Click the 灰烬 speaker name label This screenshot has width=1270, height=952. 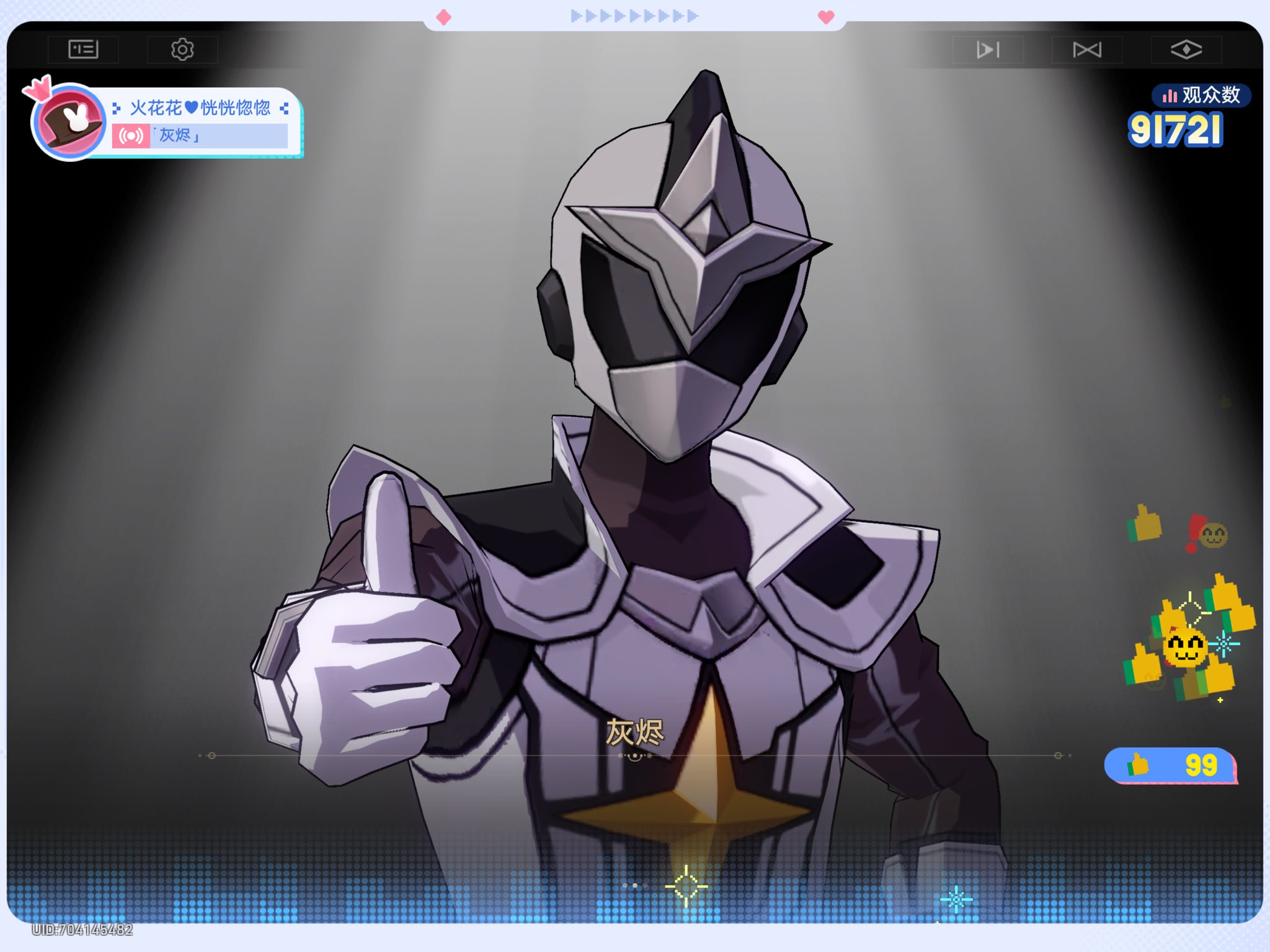coord(634,732)
